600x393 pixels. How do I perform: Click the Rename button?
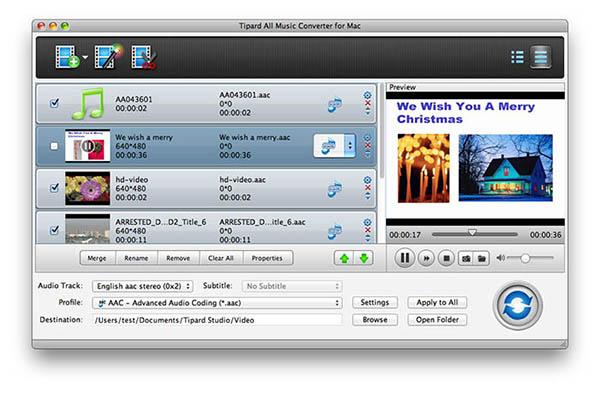pyautogui.click(x=136, y=258)
